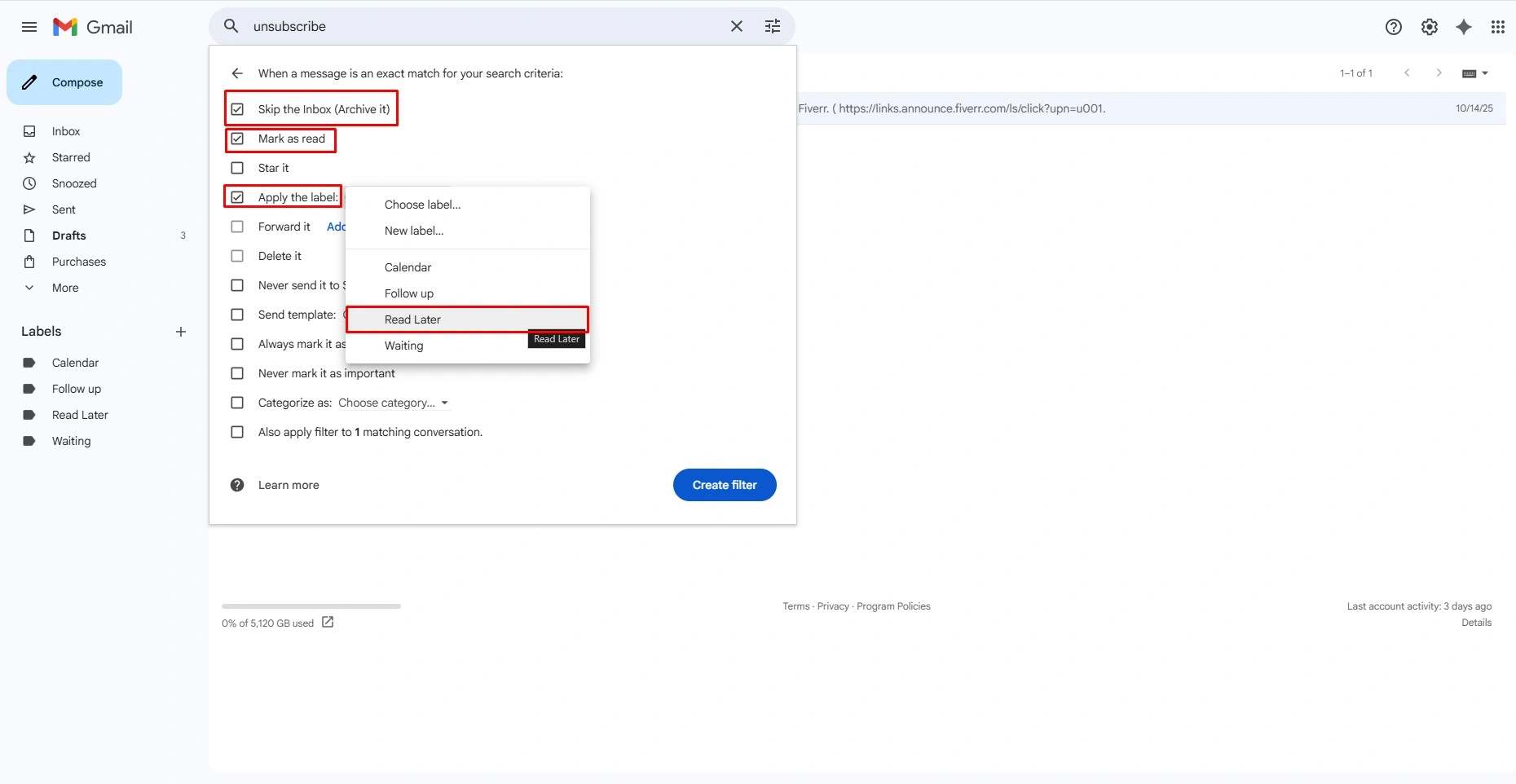Open the main menu hamburger icon
This screenshot has width=1516, height=784.
click(29, 27)
